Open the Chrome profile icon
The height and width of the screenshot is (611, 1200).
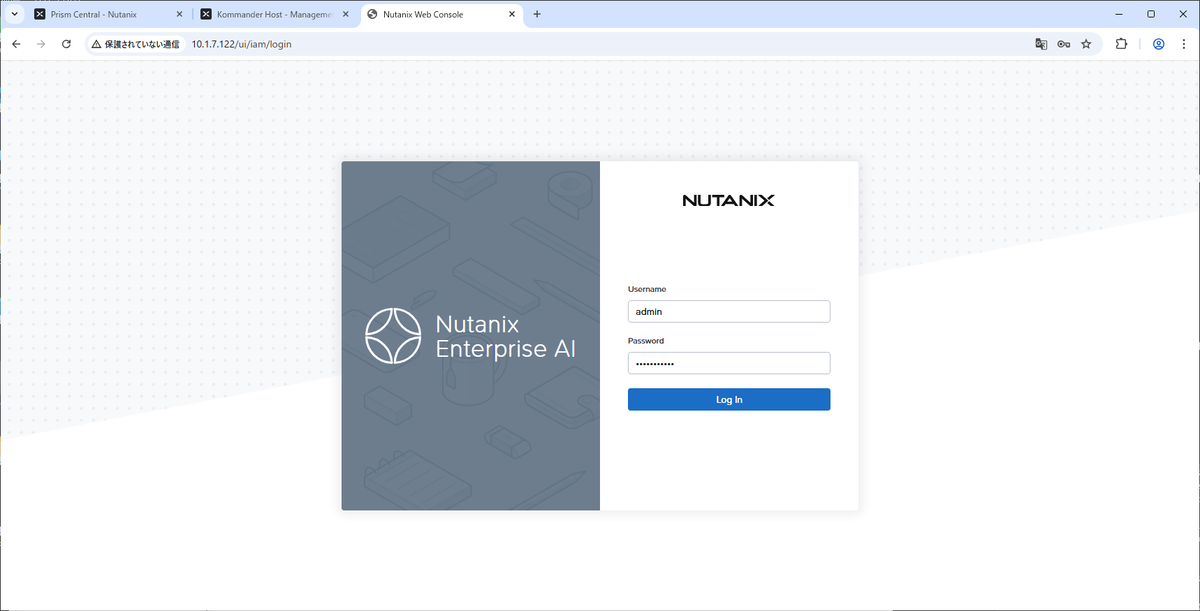tap(1158, 44)
